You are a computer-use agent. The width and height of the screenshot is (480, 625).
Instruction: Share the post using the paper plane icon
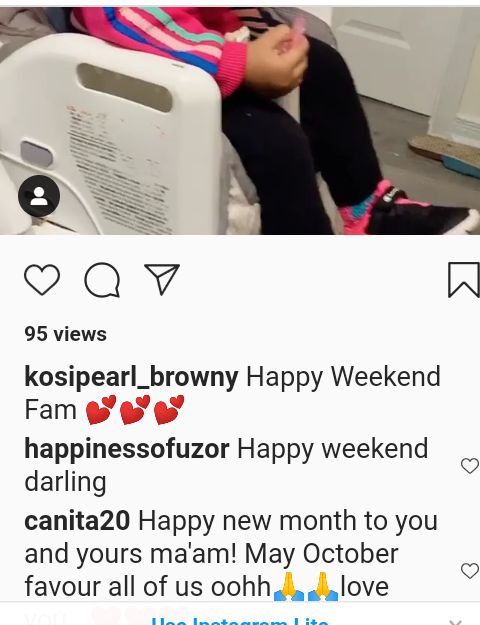(162, 279)
